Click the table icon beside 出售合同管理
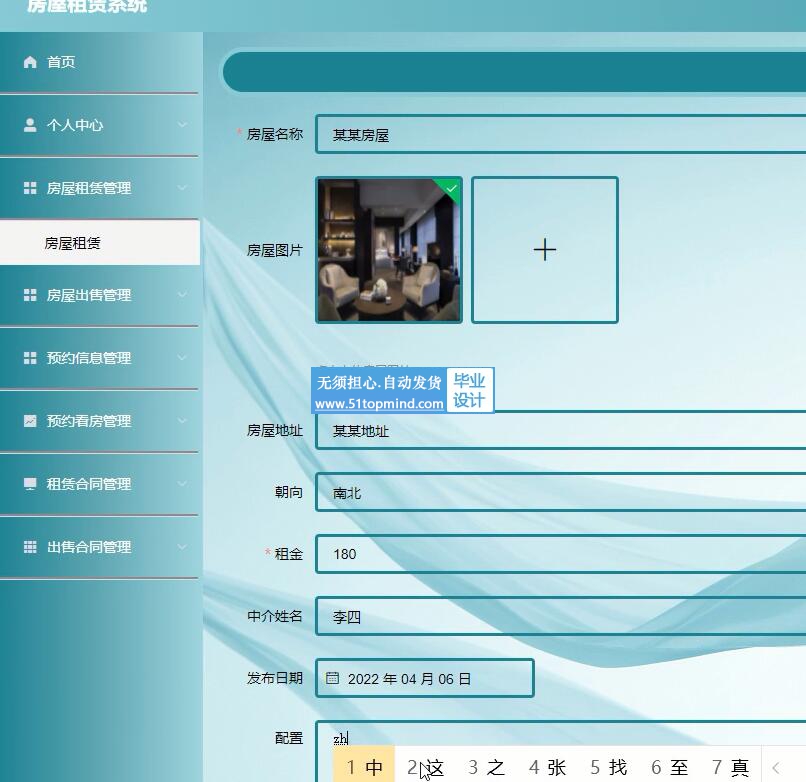Image resolution: width=806 pixels, height=782 pixels. pos(30,547)
